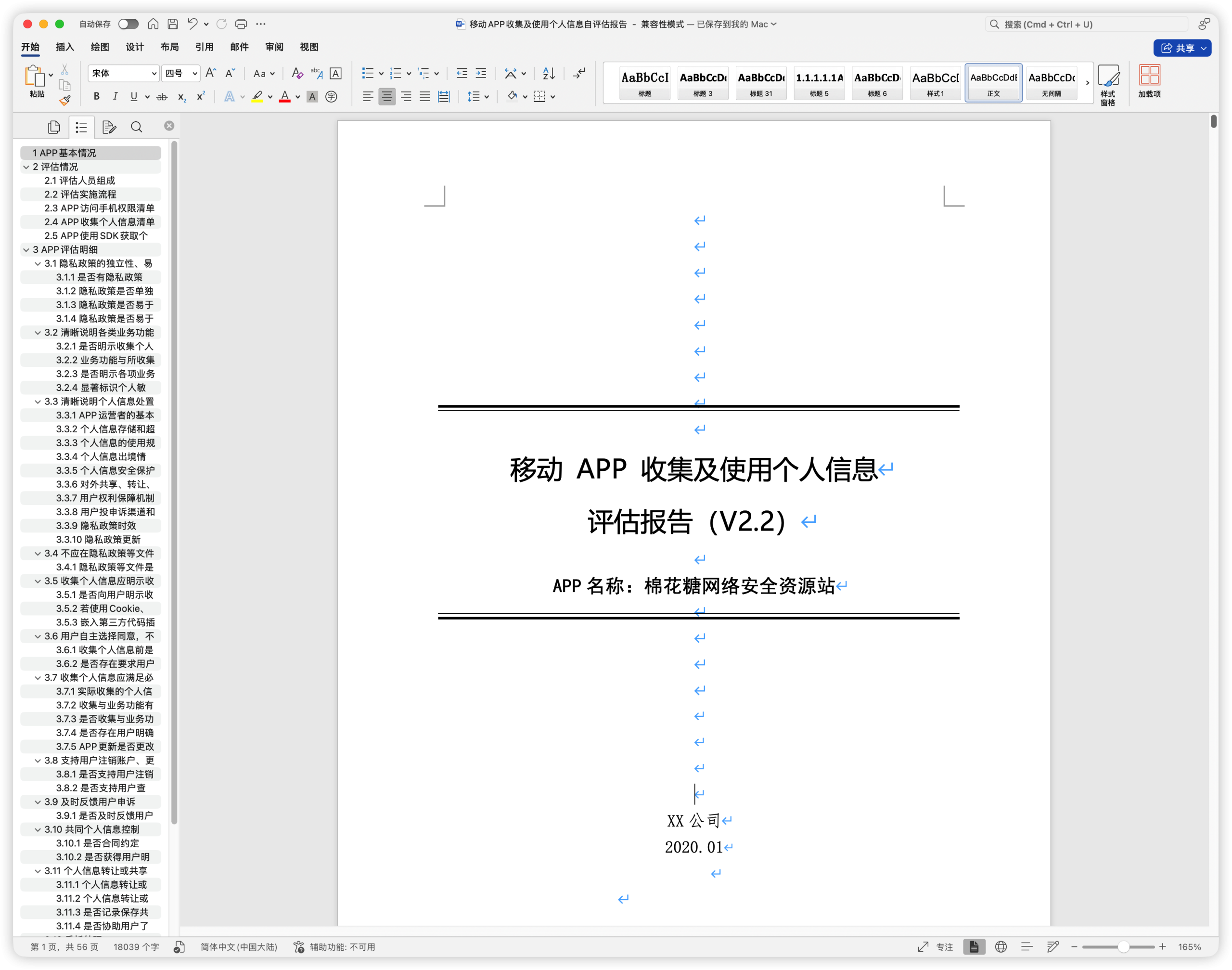Apply bold formatting with B icon
The height and width of the screenshot is (970, 1232).
tap(97, 97)
